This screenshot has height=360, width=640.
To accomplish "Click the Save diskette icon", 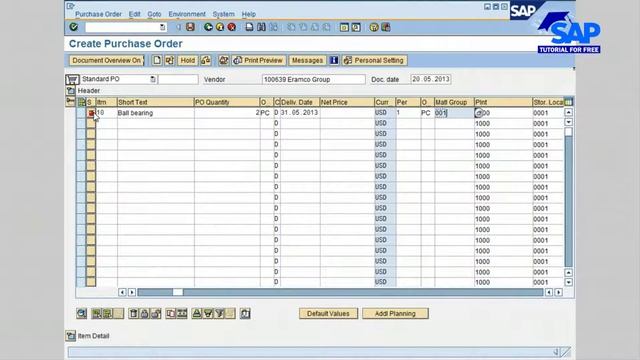I will pos(190,27).
